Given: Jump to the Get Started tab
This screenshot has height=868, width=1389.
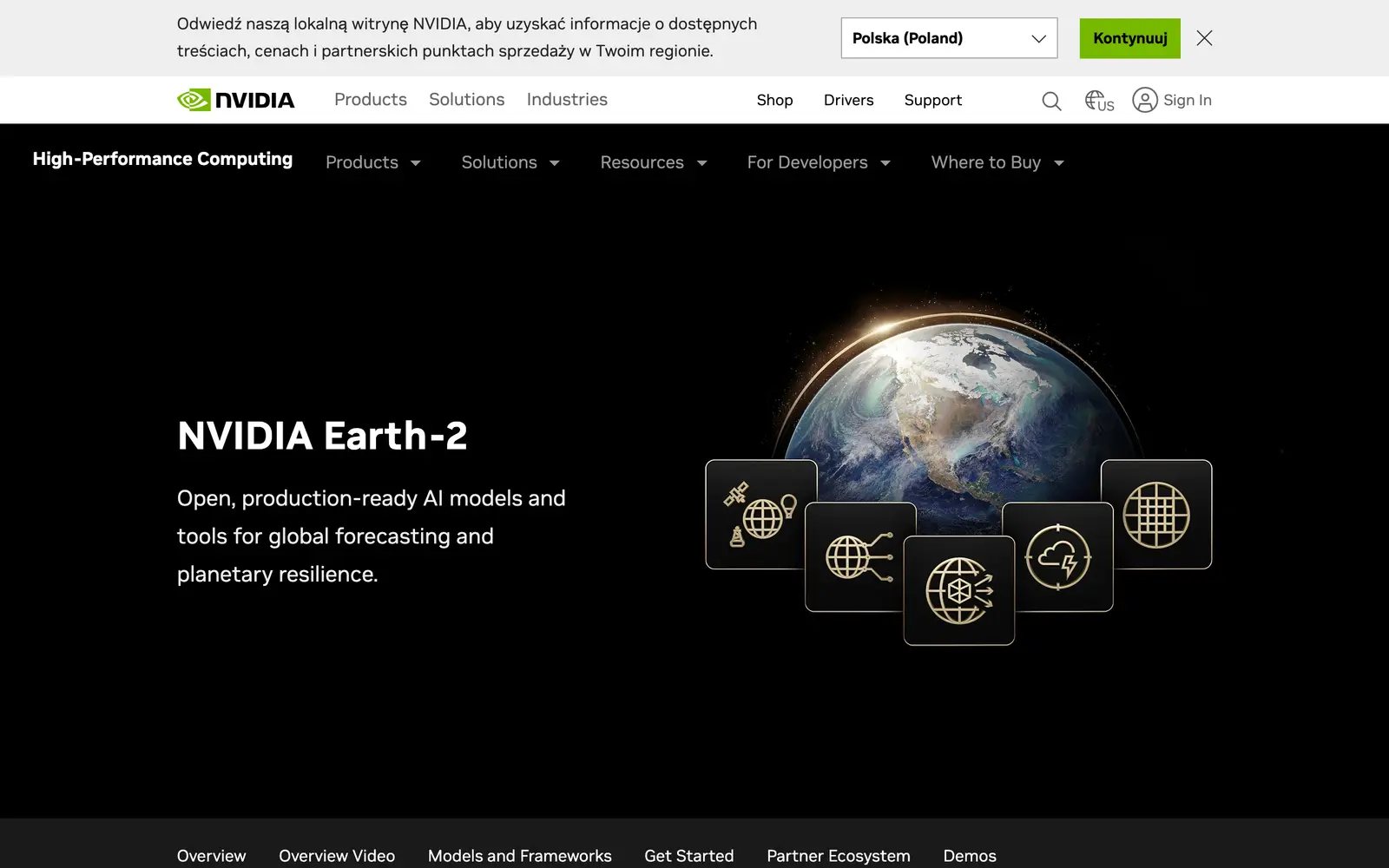Looking at the screenshot, I should (689, 856).
